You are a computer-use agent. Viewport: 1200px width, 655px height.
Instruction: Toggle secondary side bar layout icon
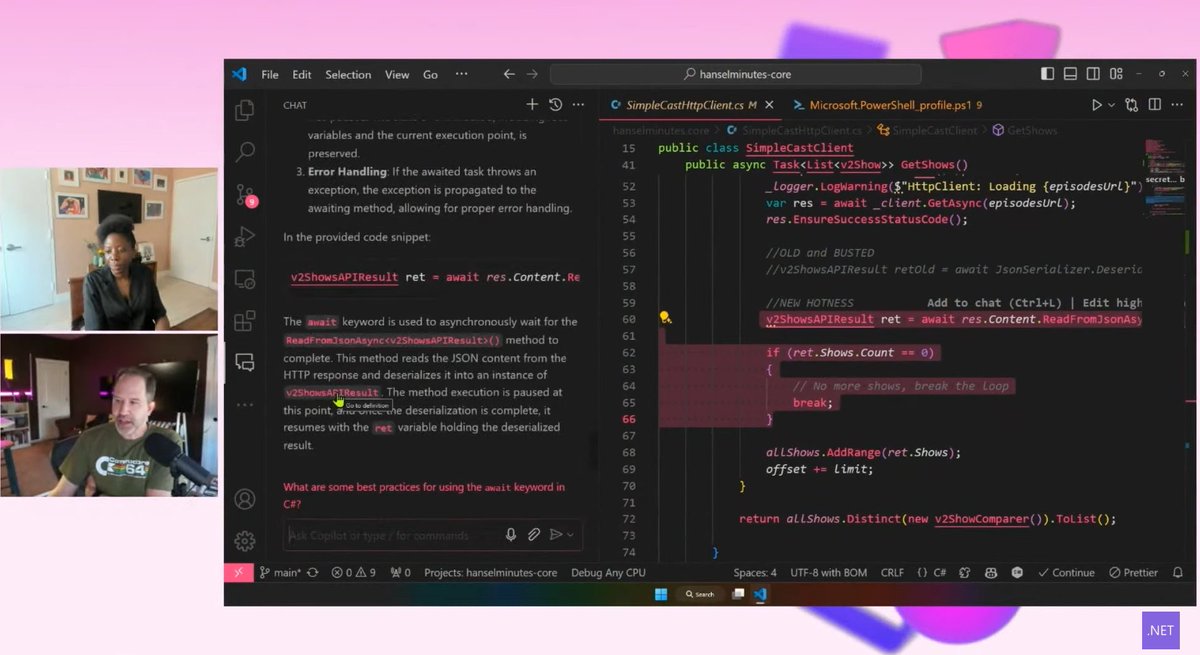click(x=1093, y=74)
